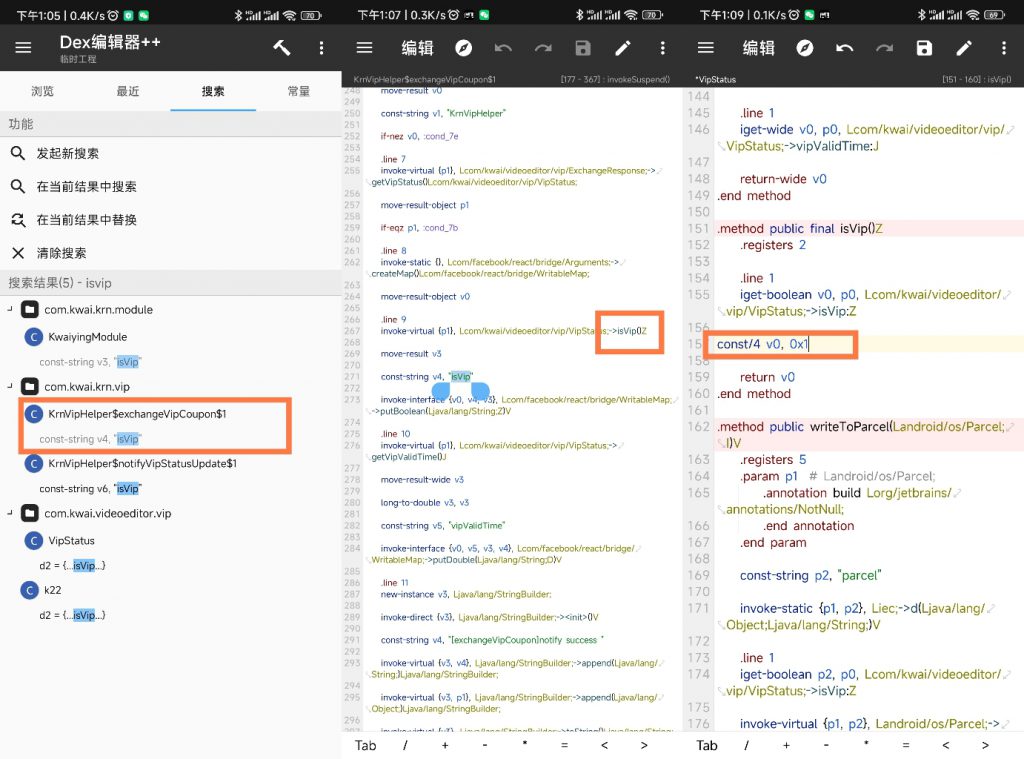Viewport: 1024px width, 759px height.
Task: Click the compass navigation icon in VipStatus editor
Action: click(805, 48)
